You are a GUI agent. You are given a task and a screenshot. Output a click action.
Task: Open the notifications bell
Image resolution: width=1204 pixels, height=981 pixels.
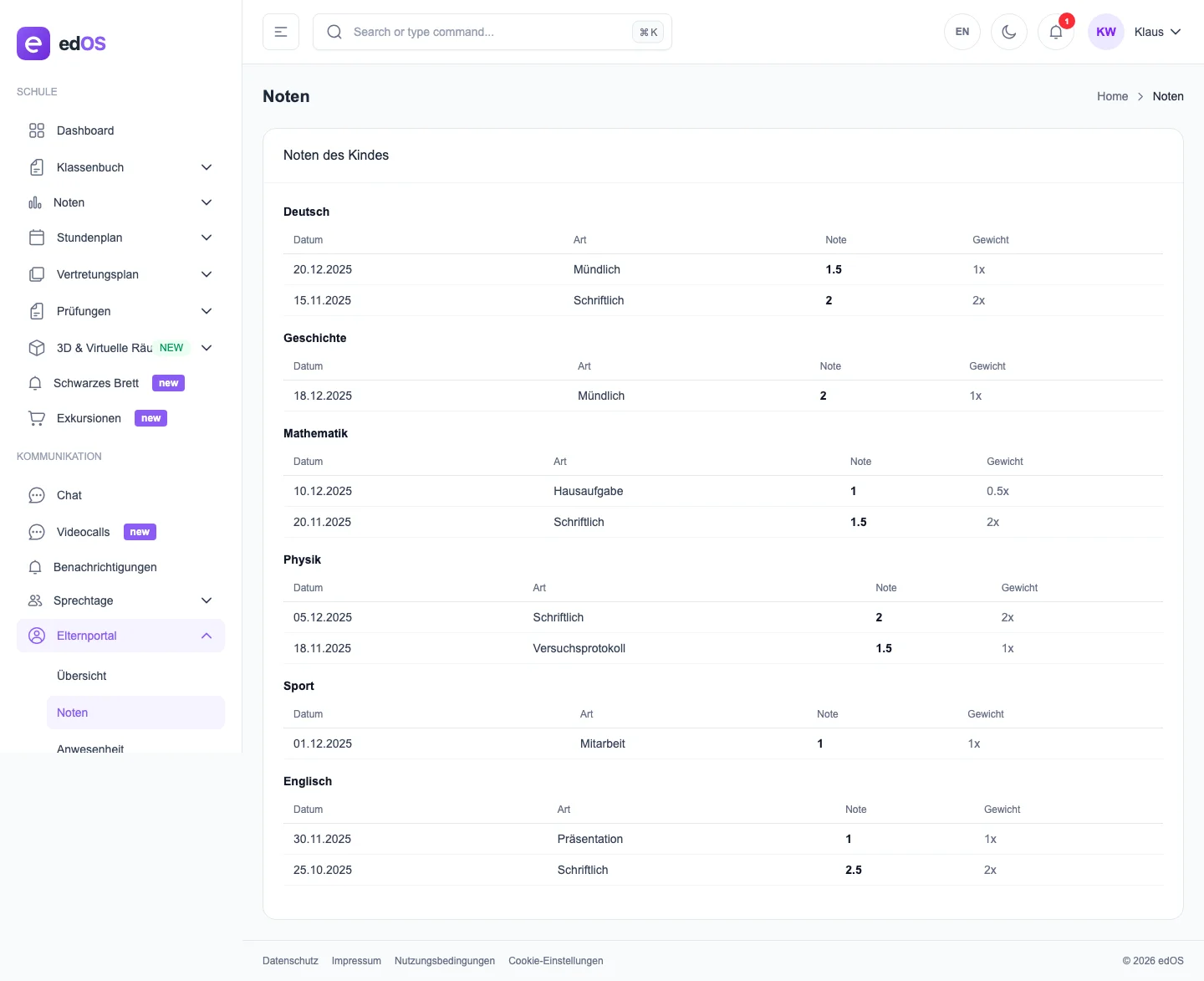1055,32
